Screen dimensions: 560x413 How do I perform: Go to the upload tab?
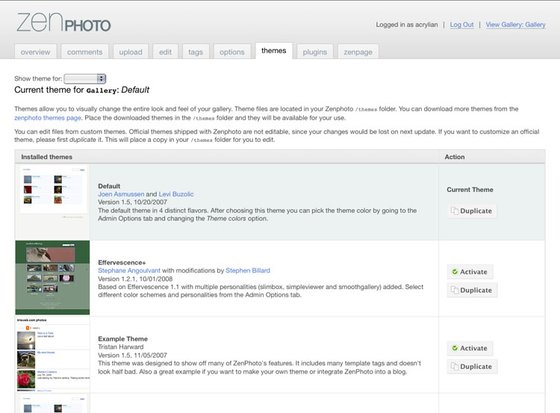pyautogui.click(x=131, y=52)
